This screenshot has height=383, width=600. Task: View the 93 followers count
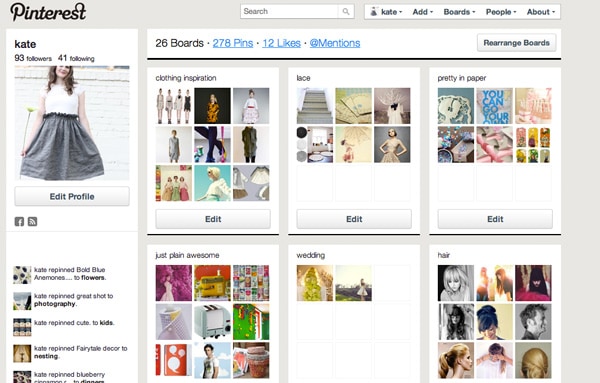(33, 58)
